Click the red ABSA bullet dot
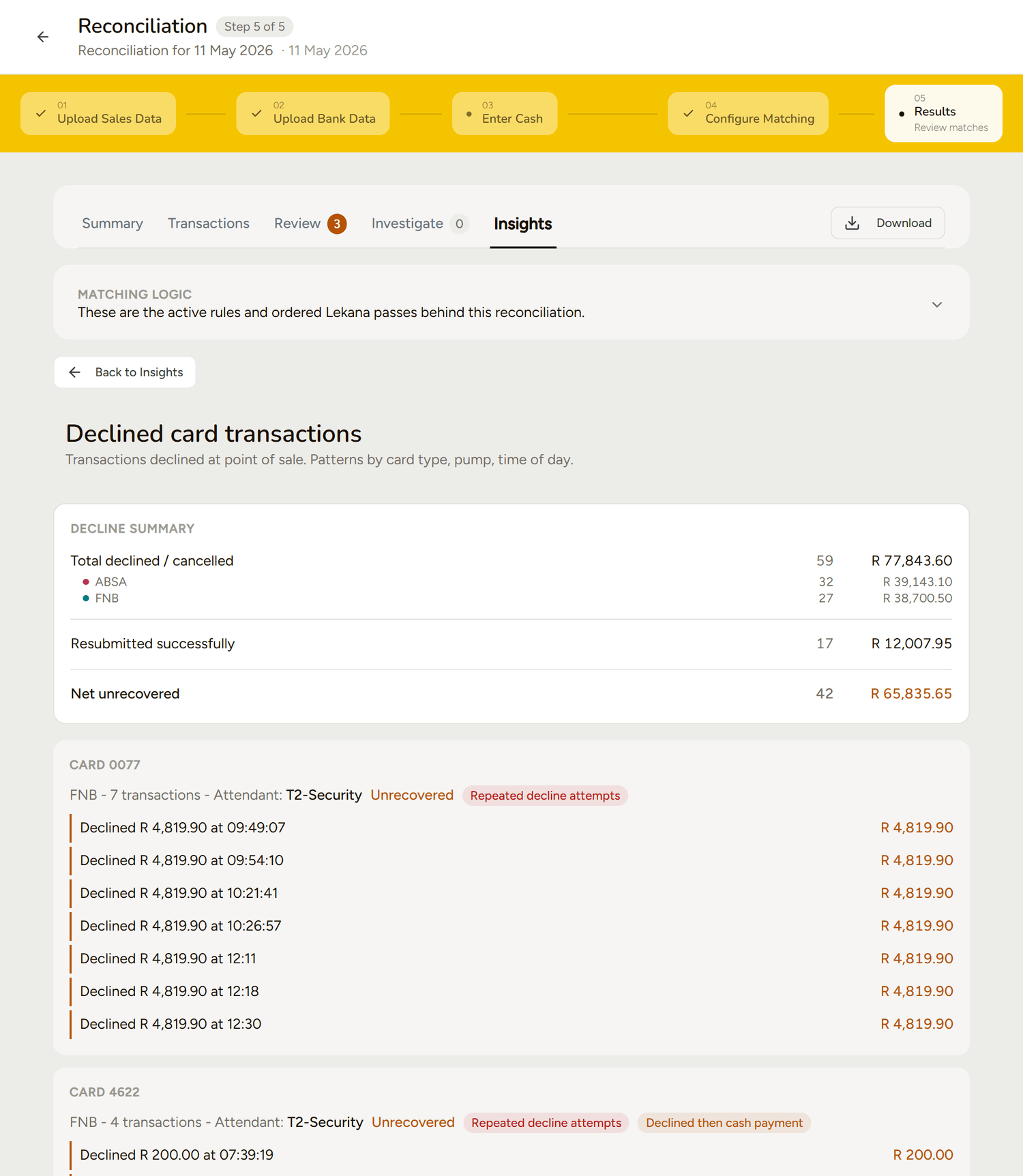The width and height of the screenshot is (1023, 1176). click(x=85, y=582)
